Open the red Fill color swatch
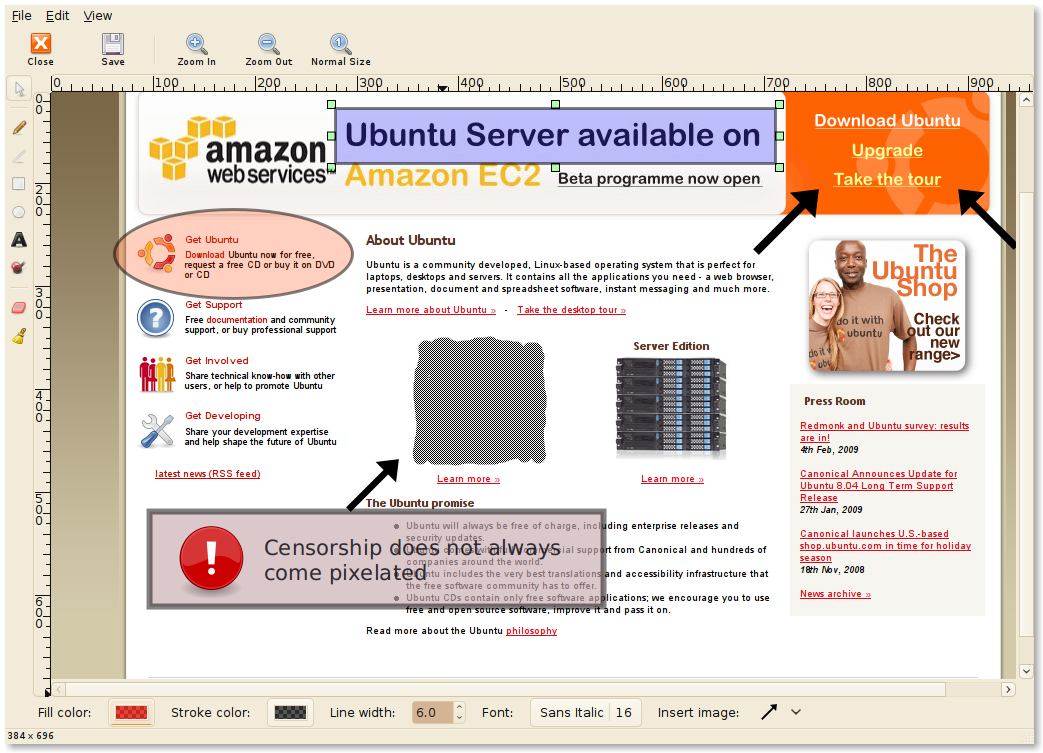Screen dimensions: 1043x753 (132, 712)
